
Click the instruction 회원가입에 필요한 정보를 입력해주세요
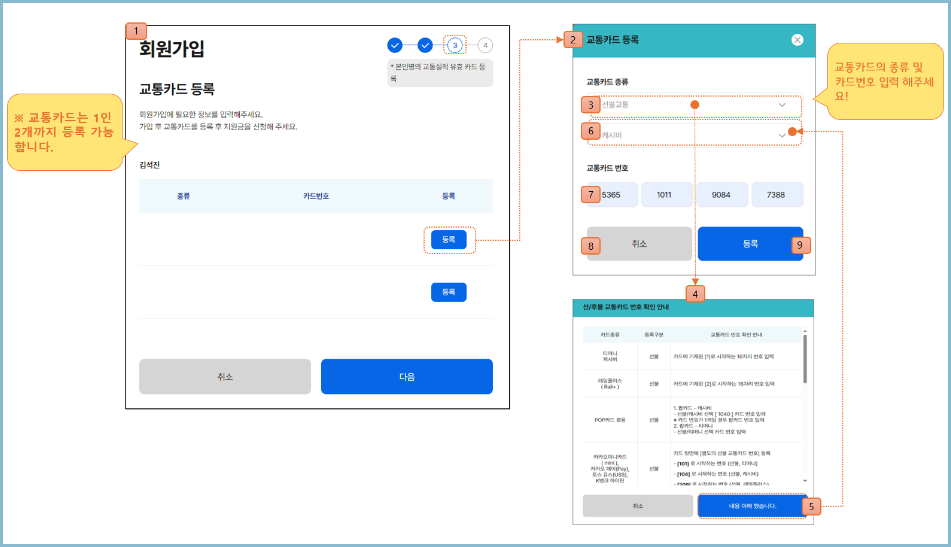[x=201, y=115]
